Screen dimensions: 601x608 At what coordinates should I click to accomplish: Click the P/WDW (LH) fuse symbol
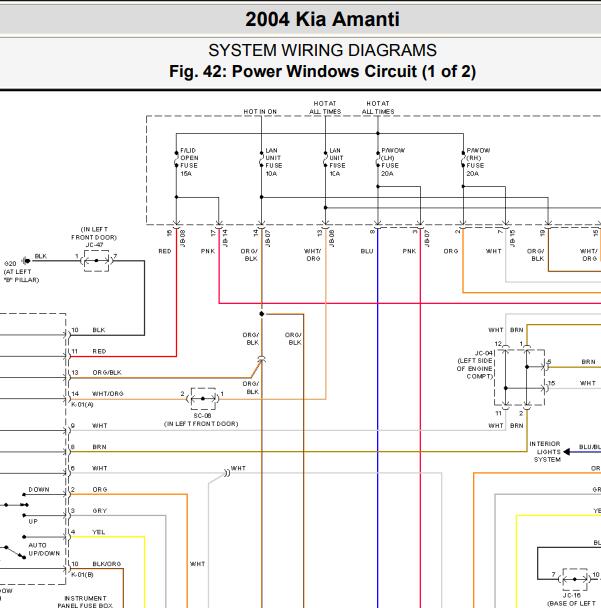click(378, 158)
